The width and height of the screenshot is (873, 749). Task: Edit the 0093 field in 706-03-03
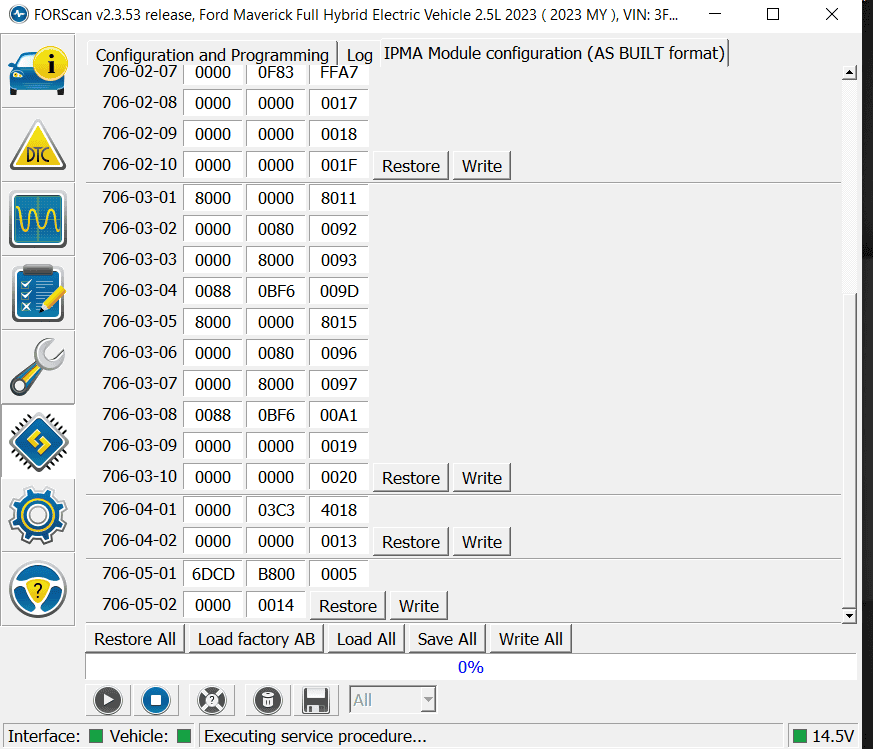click(x=339, y=260)
